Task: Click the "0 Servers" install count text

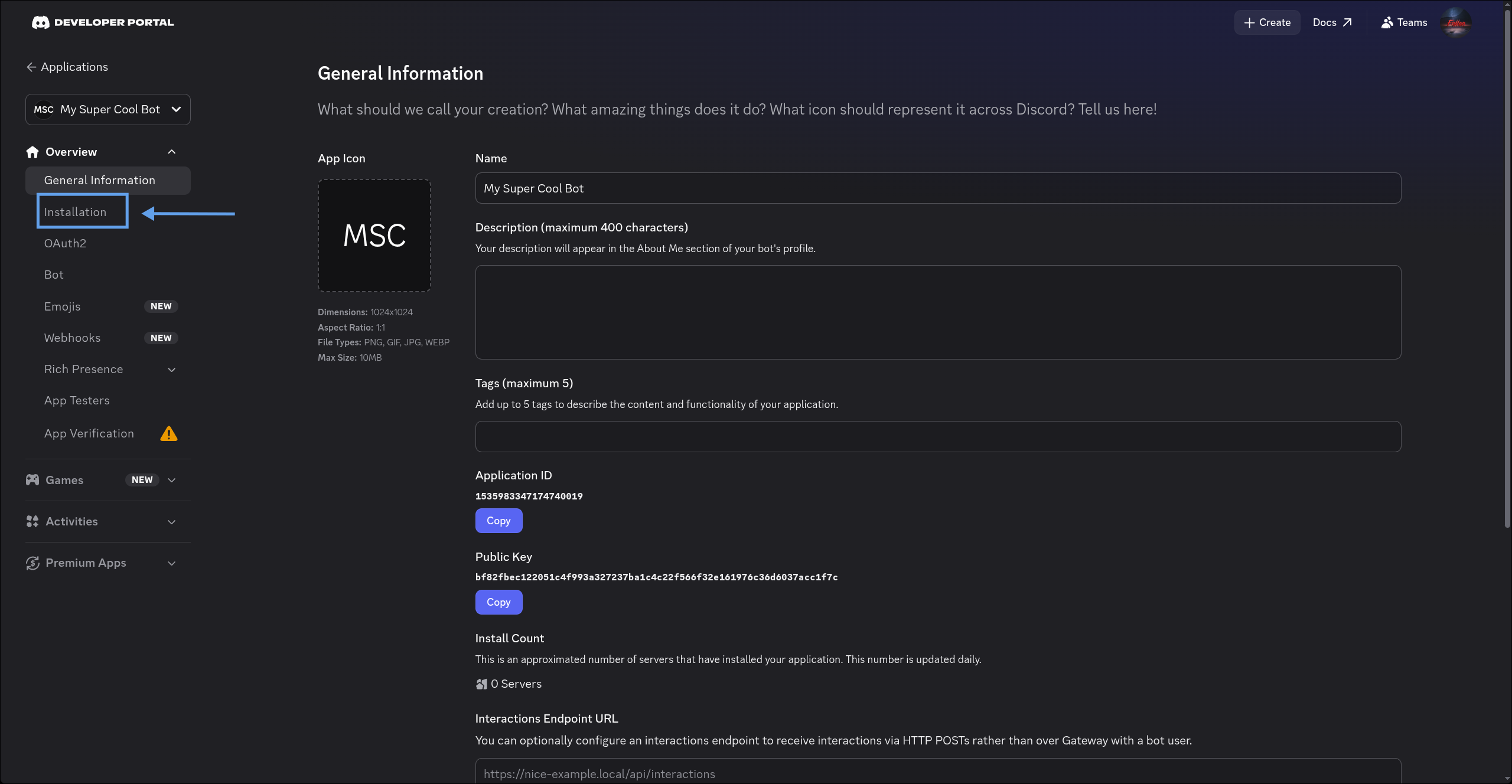Action: tap(516, 684)
